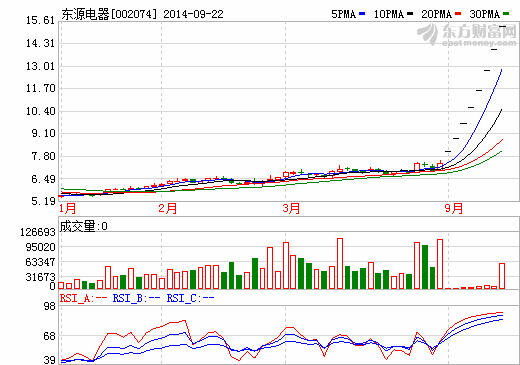
Task: Click the 13.01 price axis label
Action: point(40,66)
